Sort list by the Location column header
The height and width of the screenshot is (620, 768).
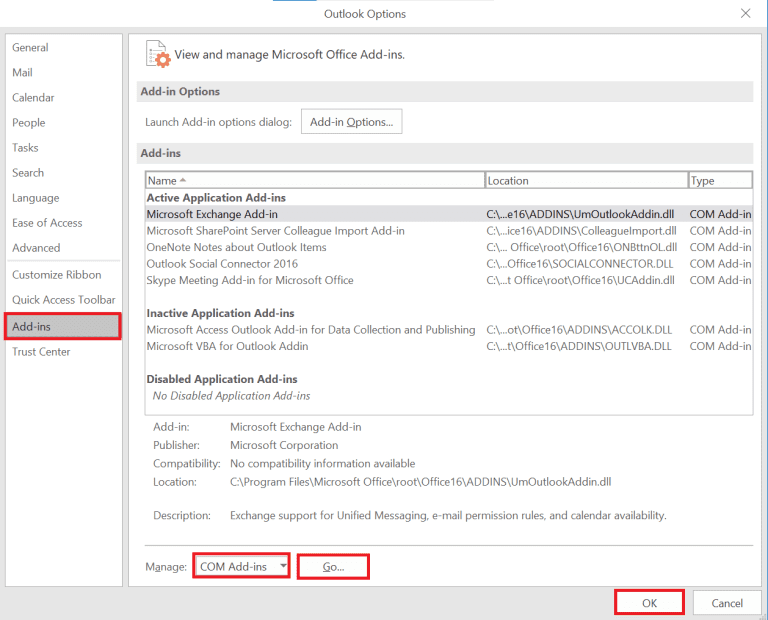click(x=586, y=181)
